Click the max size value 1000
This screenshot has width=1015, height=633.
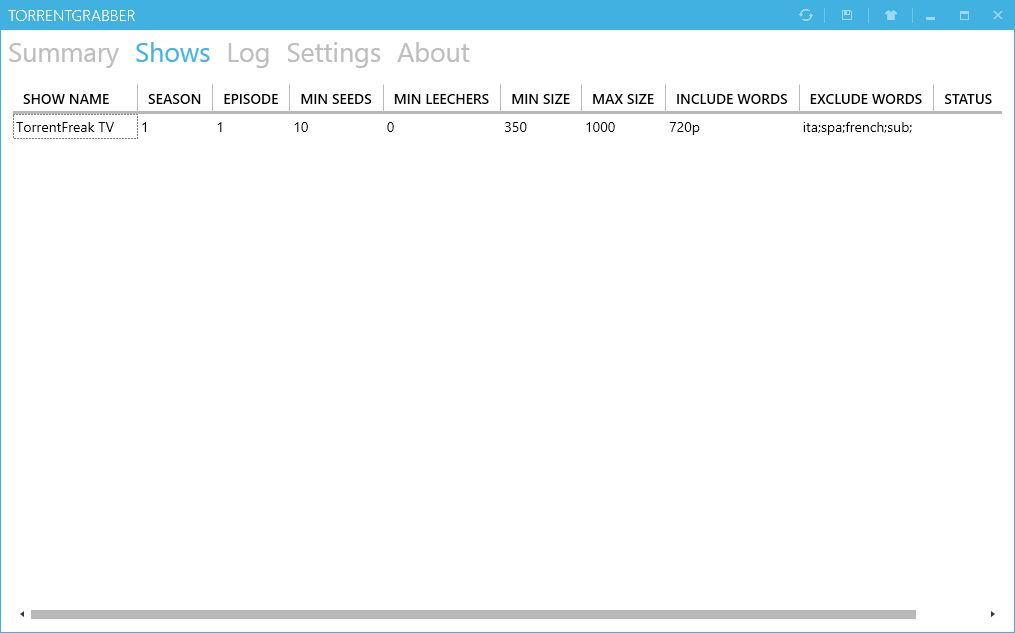coord(600,127)
